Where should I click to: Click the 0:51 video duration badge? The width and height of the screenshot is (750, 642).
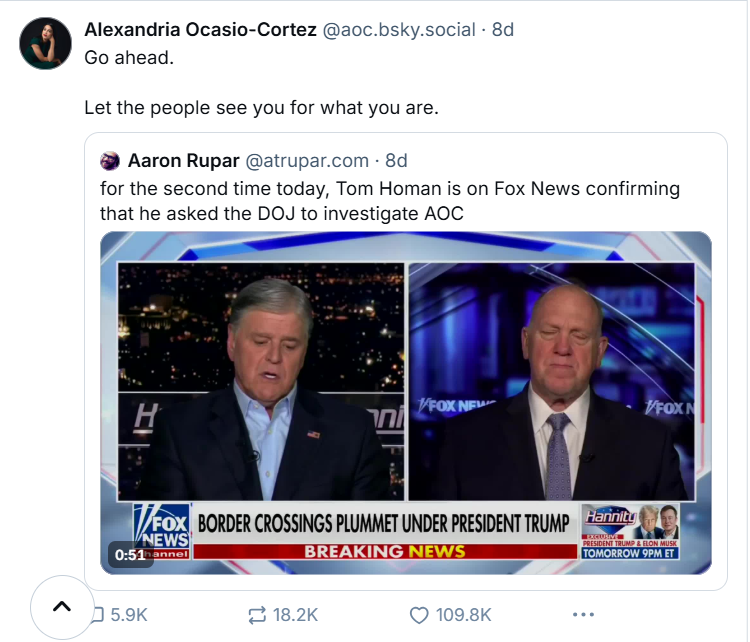pos(130,554)
